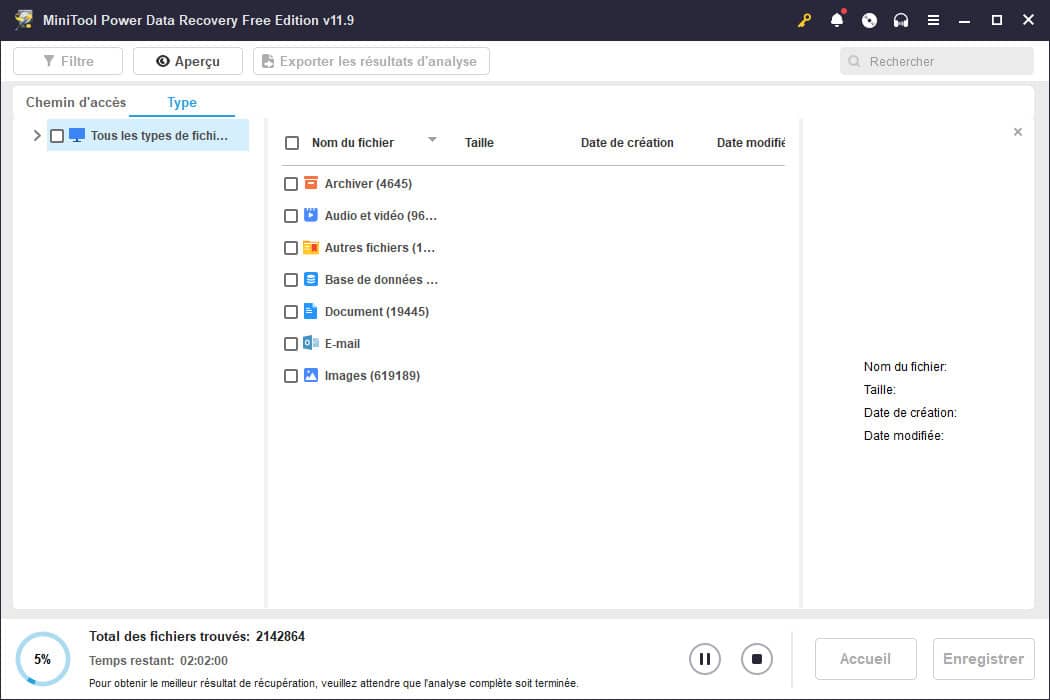Select the Type tab
The image size is (1050, 700).
182,102
